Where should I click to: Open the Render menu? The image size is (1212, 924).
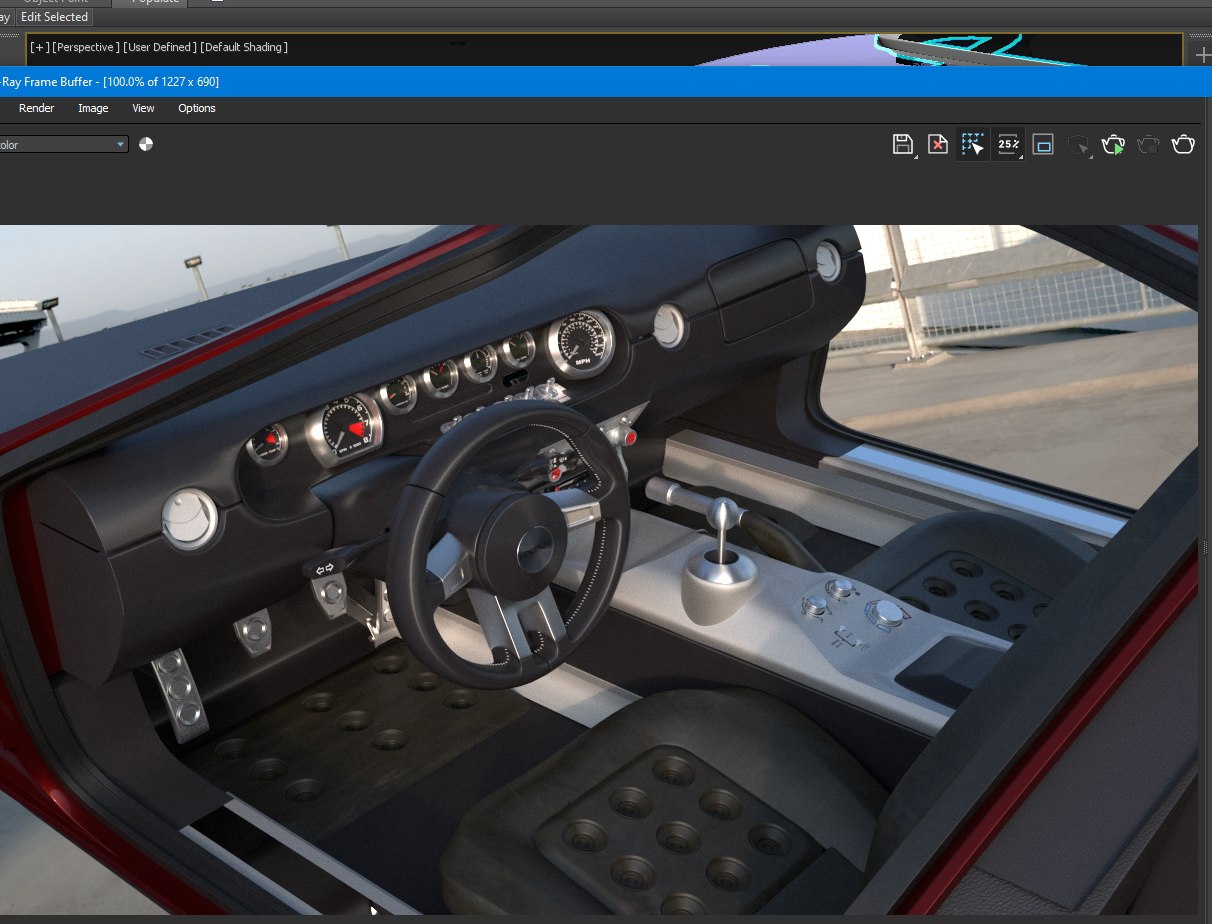[37, 108]
